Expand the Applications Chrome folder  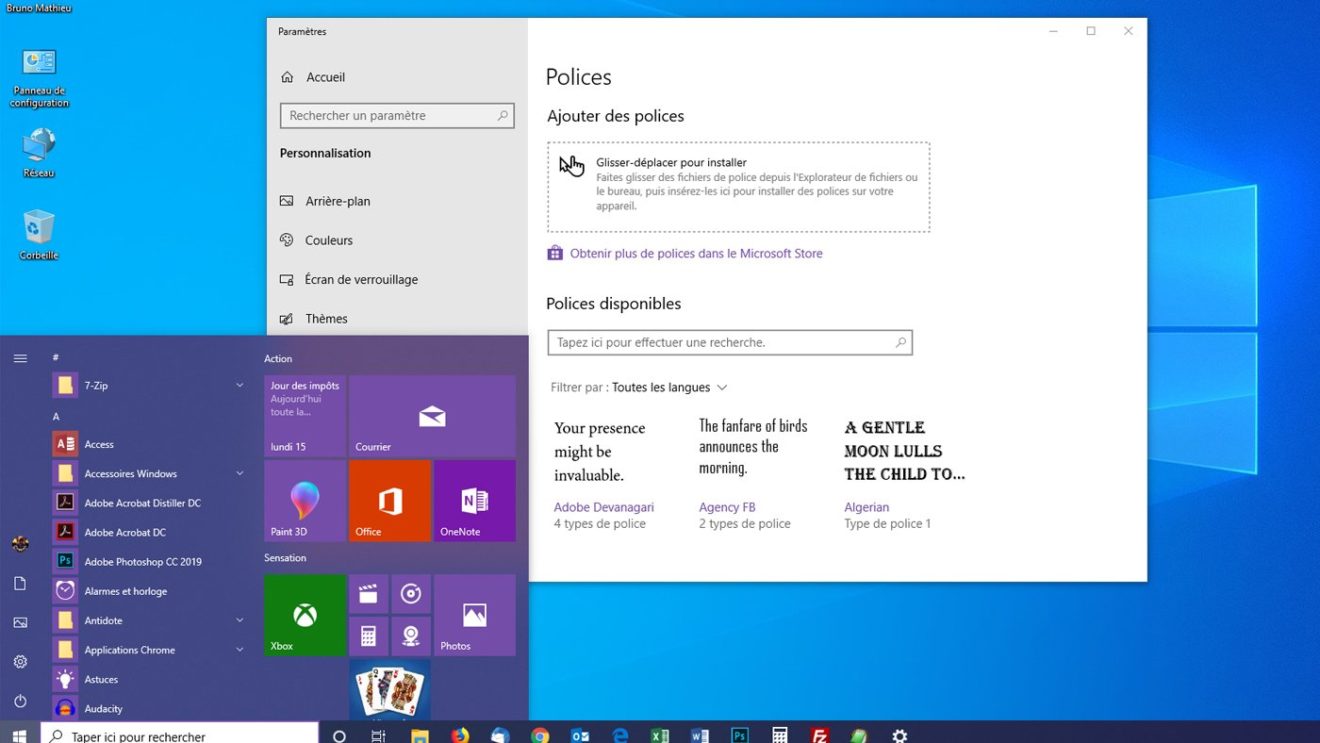point(150,650)
